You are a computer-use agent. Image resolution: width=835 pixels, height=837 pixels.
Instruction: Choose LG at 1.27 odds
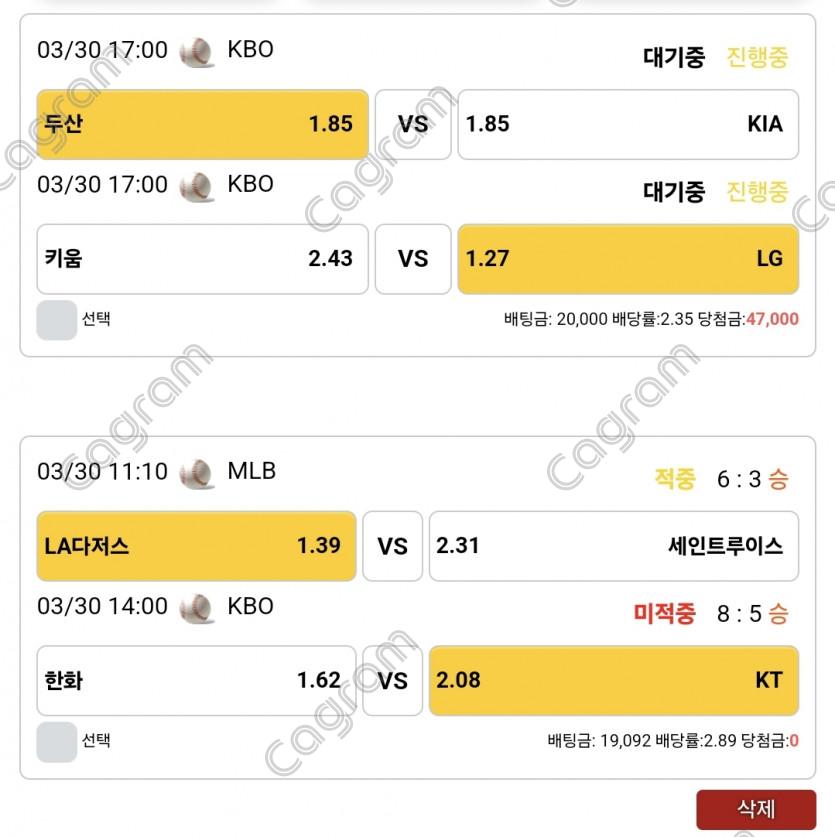point(627,258)
